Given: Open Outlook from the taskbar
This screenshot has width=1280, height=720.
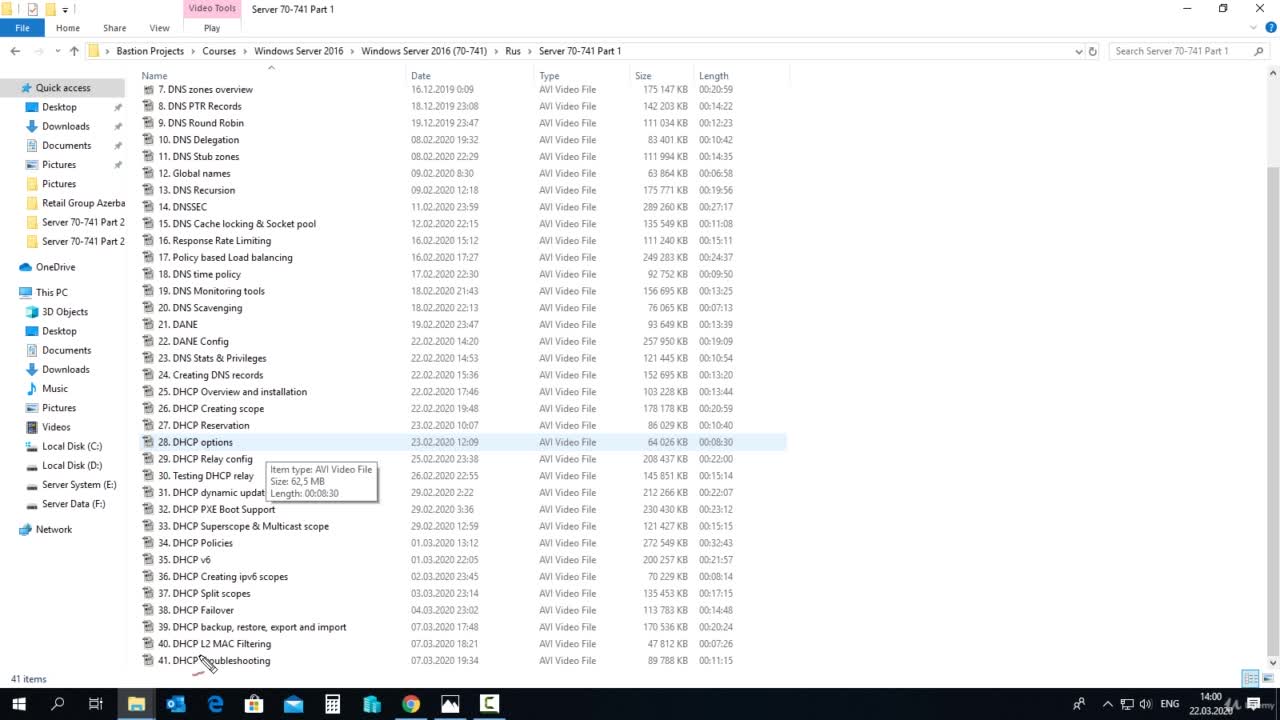Looking at the screenshot, I should click(x=176, y=704).
